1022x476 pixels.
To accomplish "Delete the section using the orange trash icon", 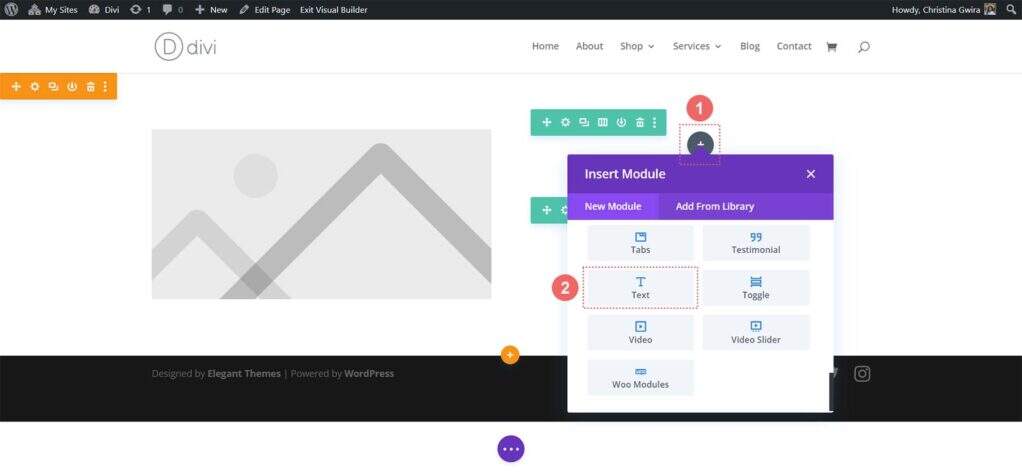I will coord(90,87).
